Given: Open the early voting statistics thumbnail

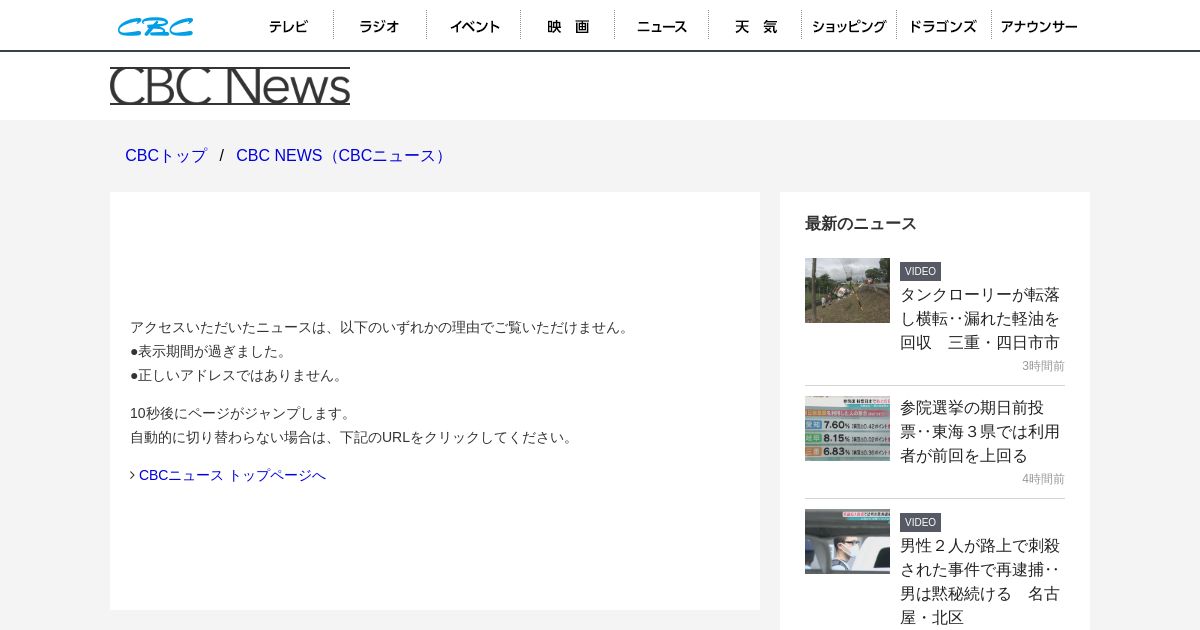Looking at the screenshot, I should 847,428.
